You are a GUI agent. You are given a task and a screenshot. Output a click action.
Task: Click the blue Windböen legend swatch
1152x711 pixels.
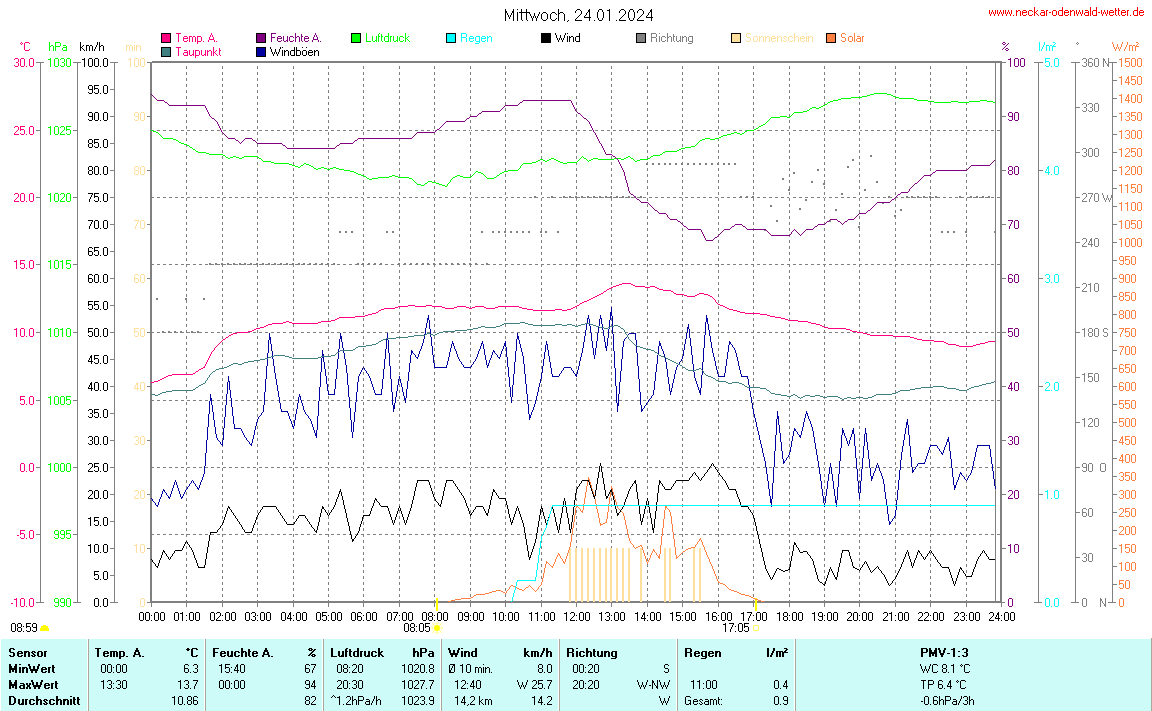click(x=261, y=51)
